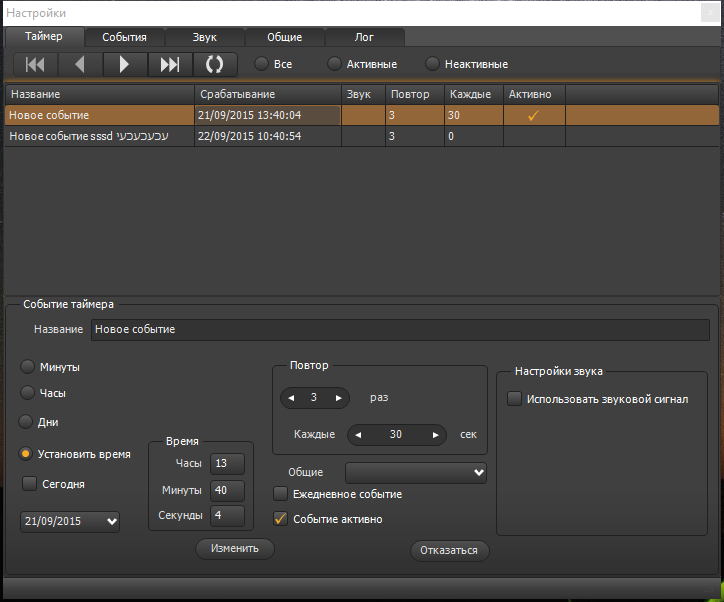Select the Активные filter radio button
Image resolution: width=724 pixels, height=602 pixels.
(335, 64)
